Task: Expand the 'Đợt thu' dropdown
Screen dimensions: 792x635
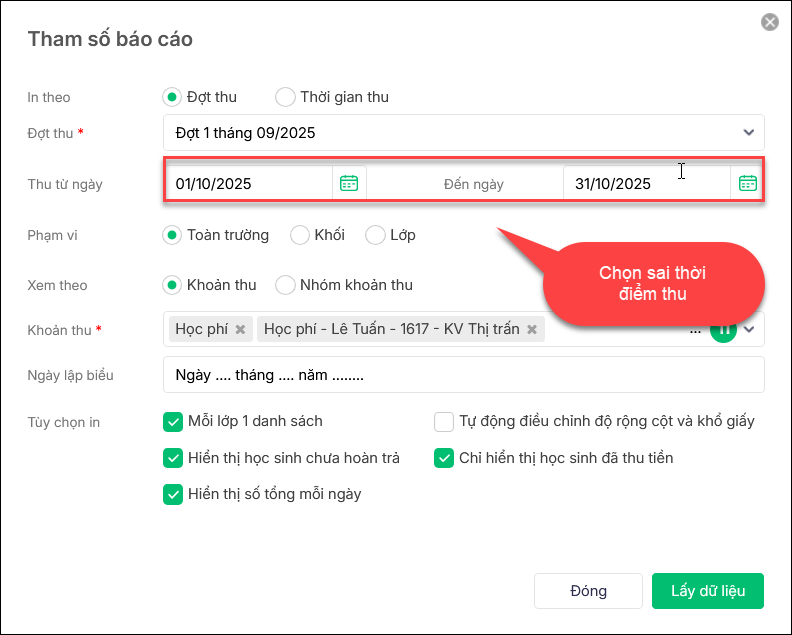Action: pyautogui.click(x=748, y=132)
